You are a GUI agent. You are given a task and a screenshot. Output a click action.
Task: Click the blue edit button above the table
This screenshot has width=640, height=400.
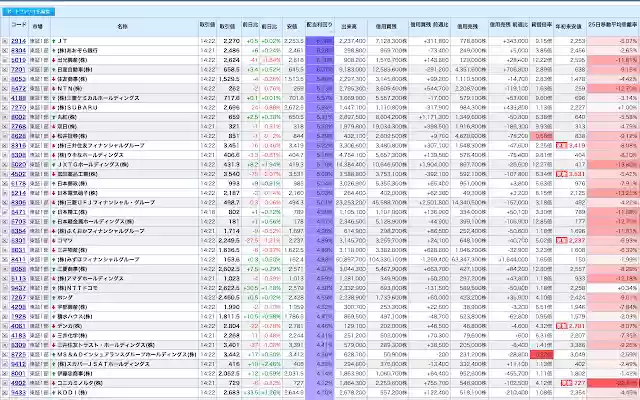click(28, 12)
